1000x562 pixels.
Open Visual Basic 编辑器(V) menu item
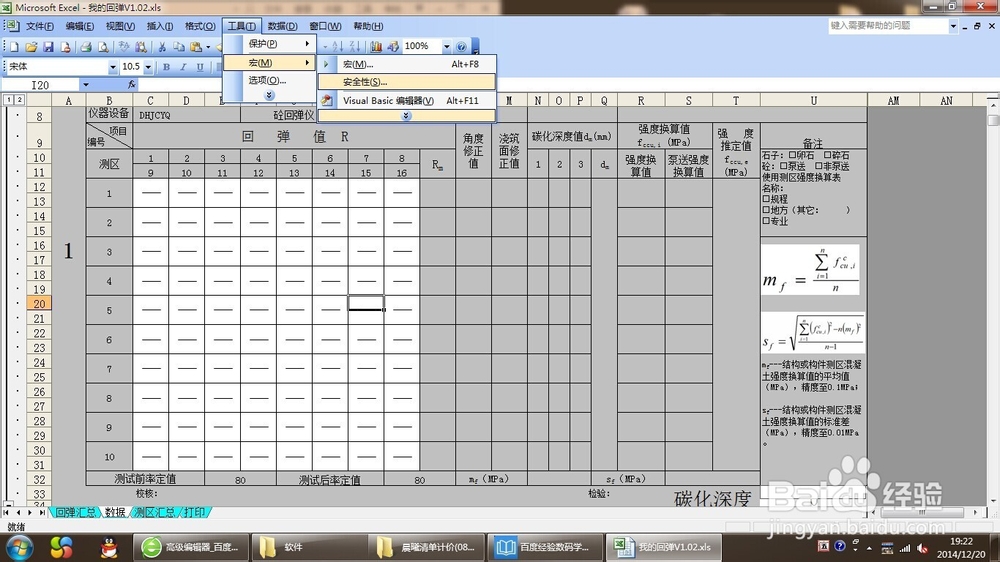(x=407, y=100)
